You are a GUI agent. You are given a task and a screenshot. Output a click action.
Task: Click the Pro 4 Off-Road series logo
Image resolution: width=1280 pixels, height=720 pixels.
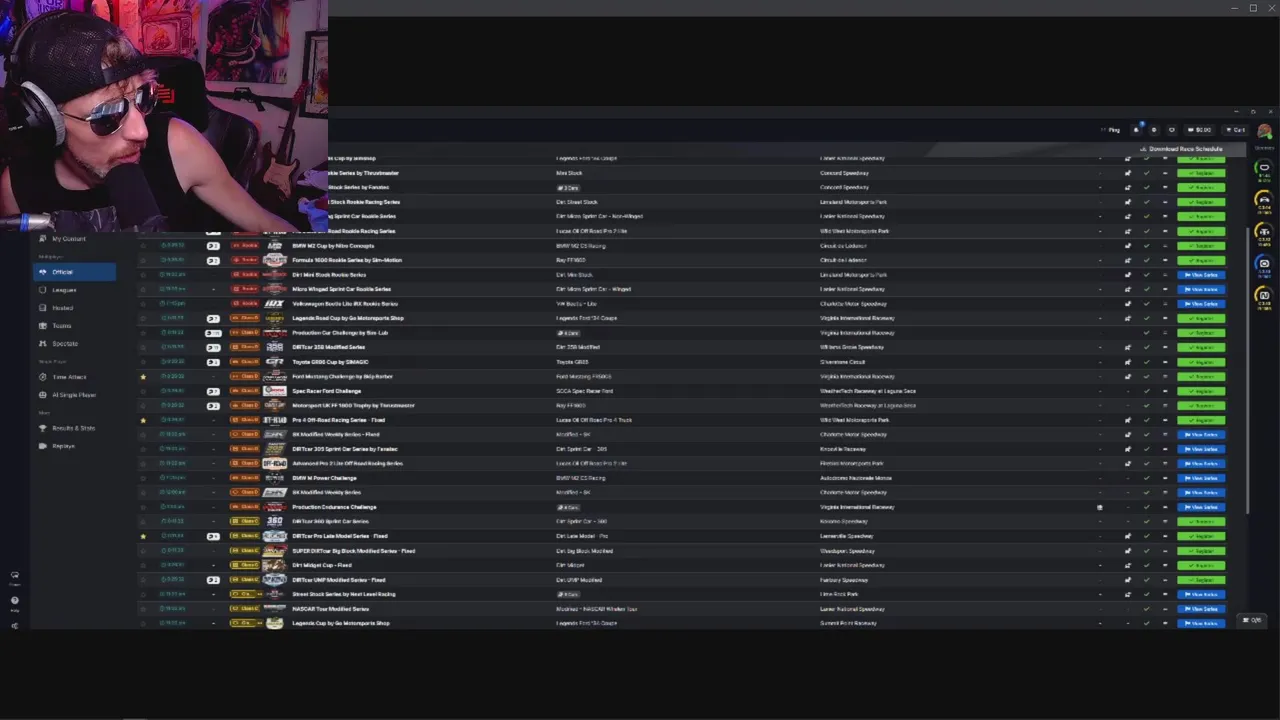pyautogui.click(x=274, y=420)
